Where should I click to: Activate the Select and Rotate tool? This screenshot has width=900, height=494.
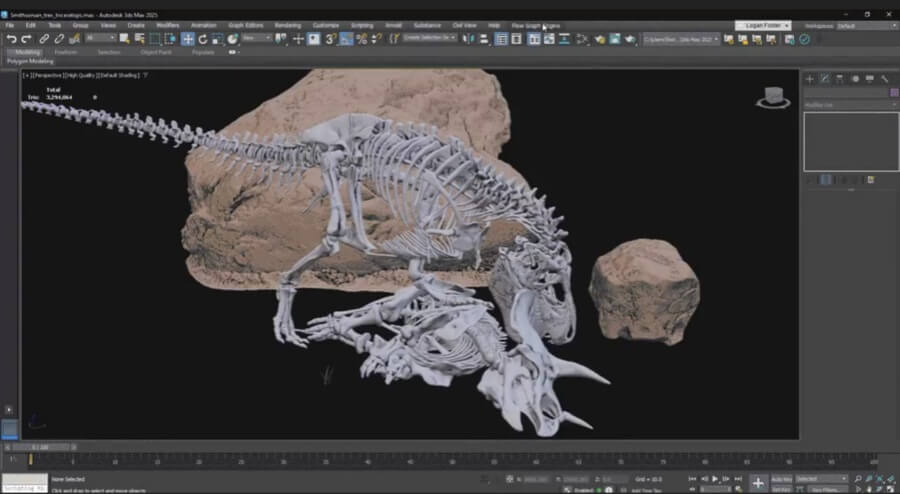coord(203,39)
